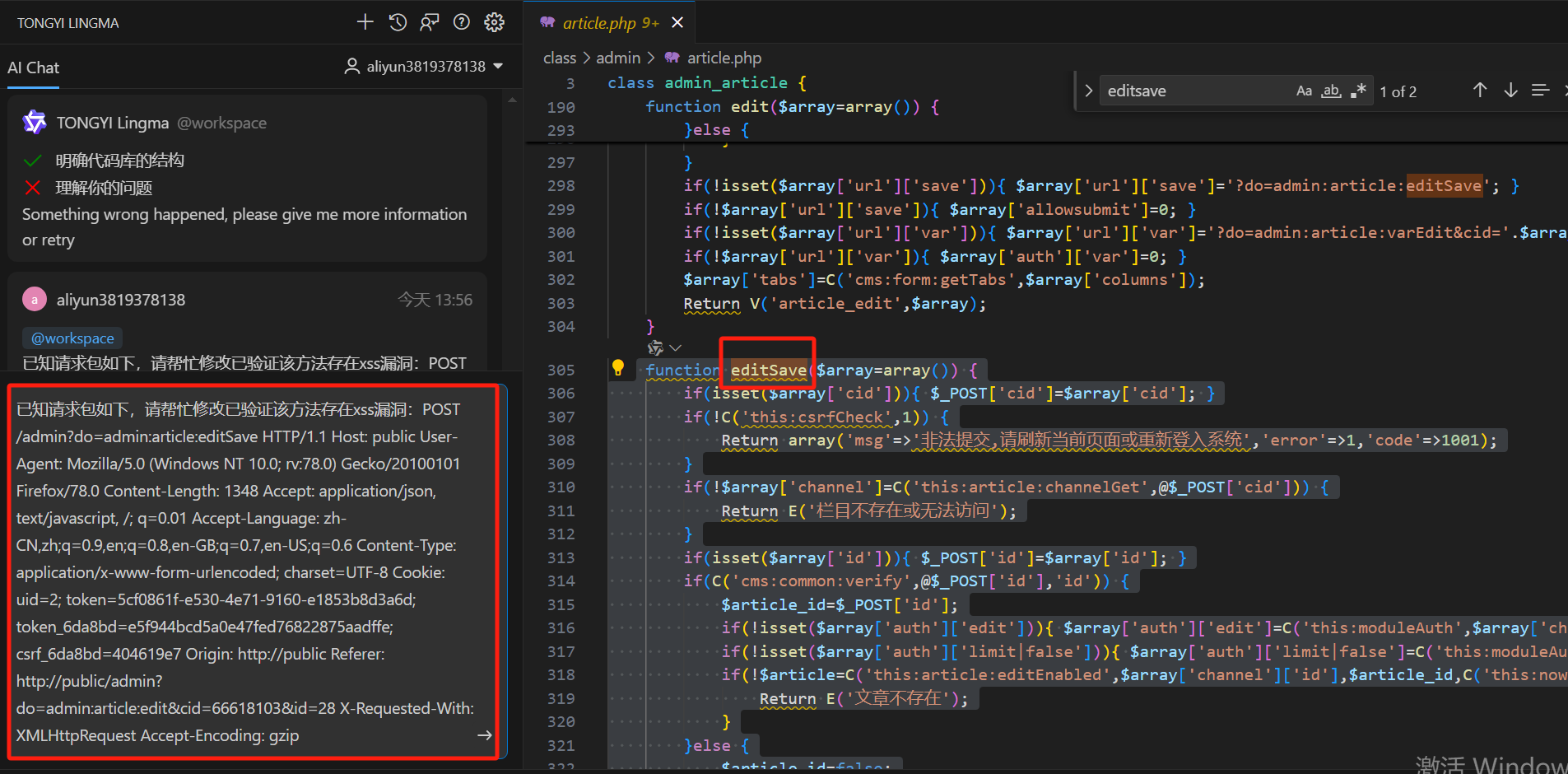This screenshot has width=1568, height=774.
Task: Select the AI Chat tab
Action: [34, 68]
